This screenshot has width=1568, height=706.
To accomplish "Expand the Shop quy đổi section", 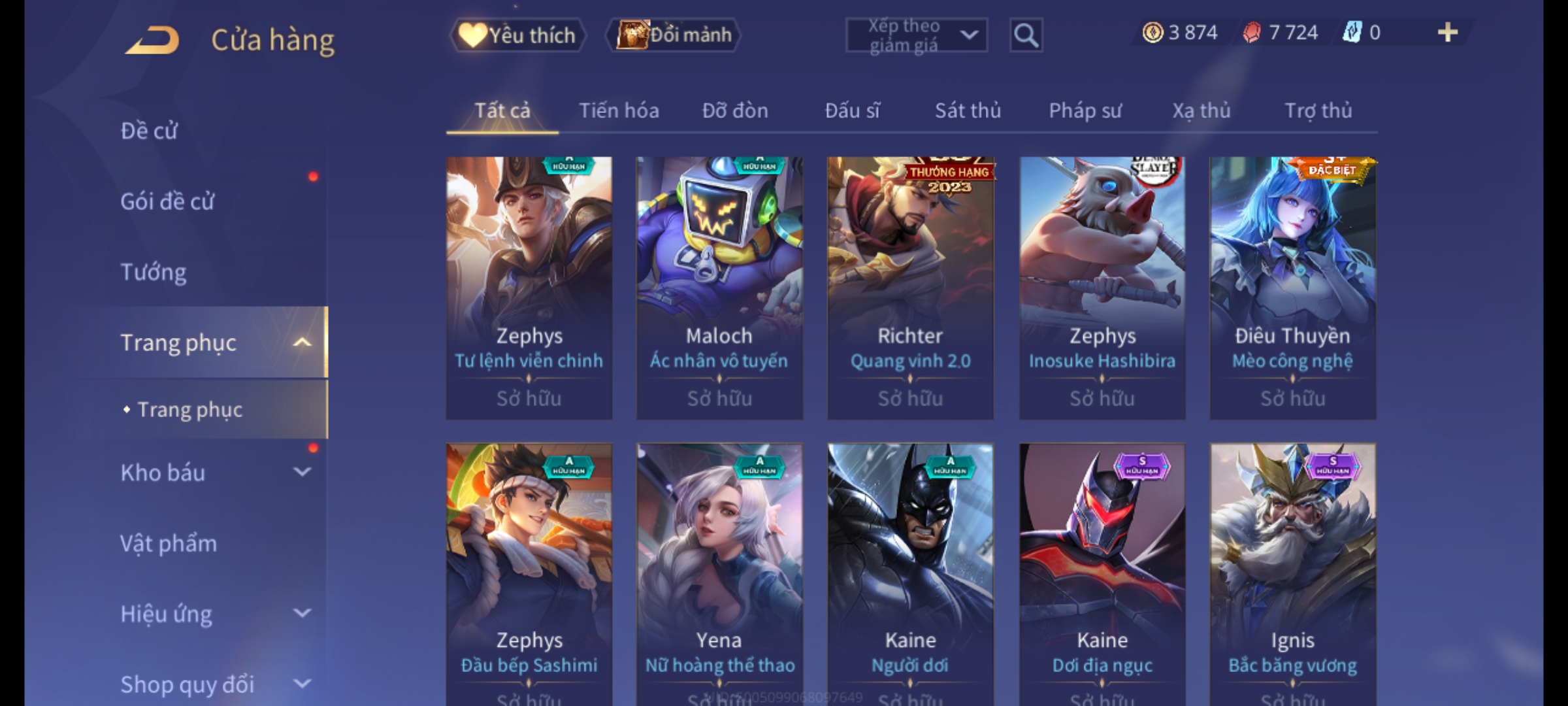I will click(302, 684).
